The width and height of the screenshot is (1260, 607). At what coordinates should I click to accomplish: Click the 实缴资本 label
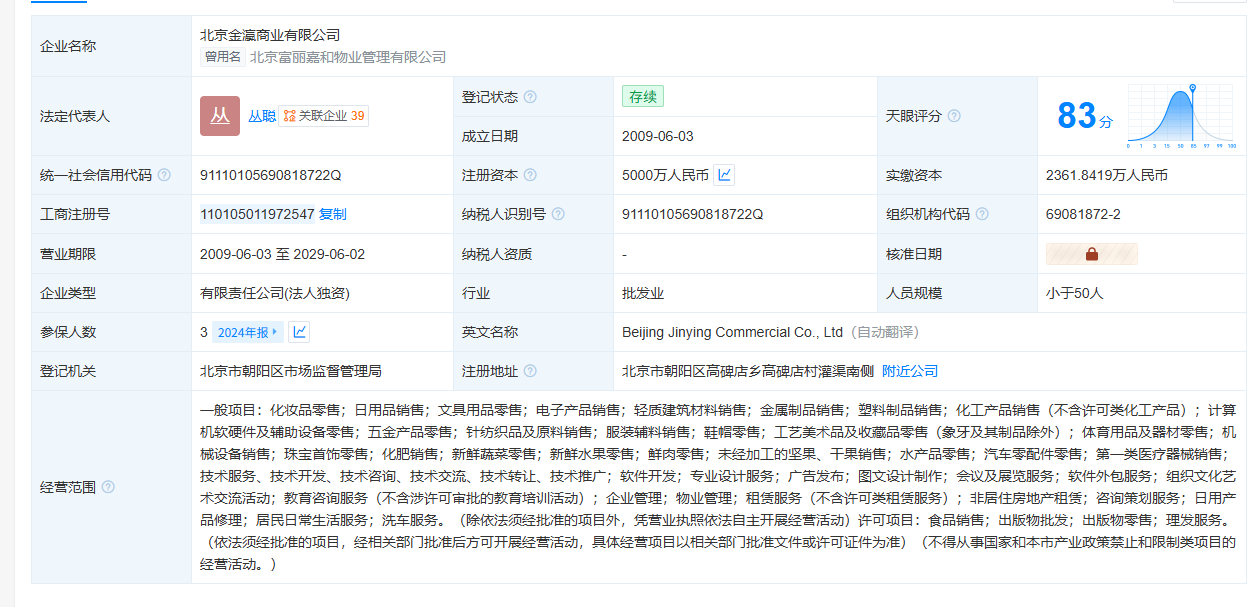914,175
